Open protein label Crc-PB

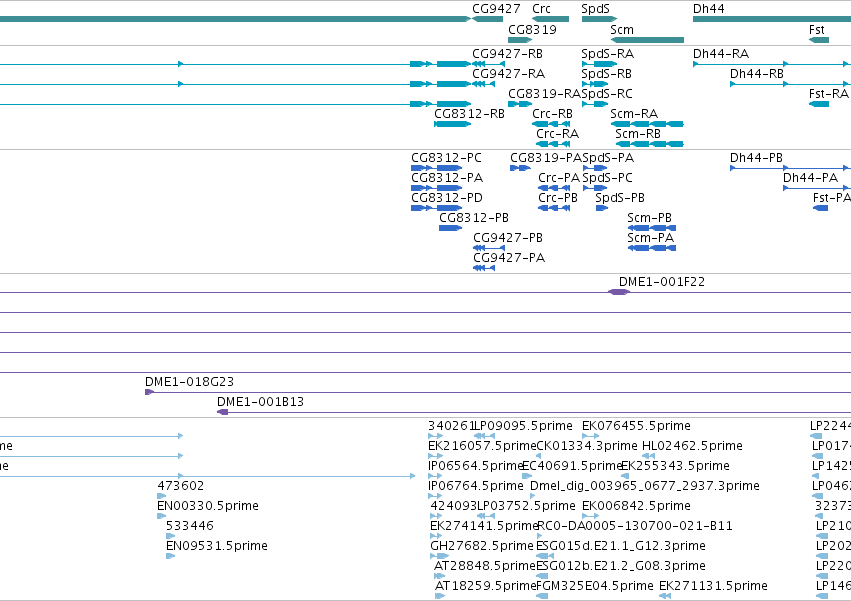pos(558,198)
